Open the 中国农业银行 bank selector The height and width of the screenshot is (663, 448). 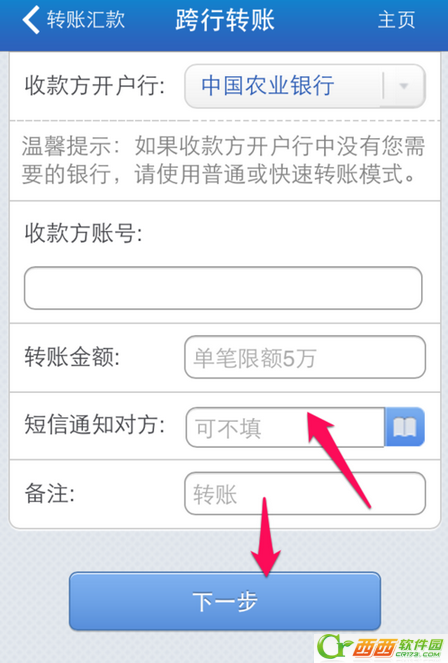[x=305, y=86]
